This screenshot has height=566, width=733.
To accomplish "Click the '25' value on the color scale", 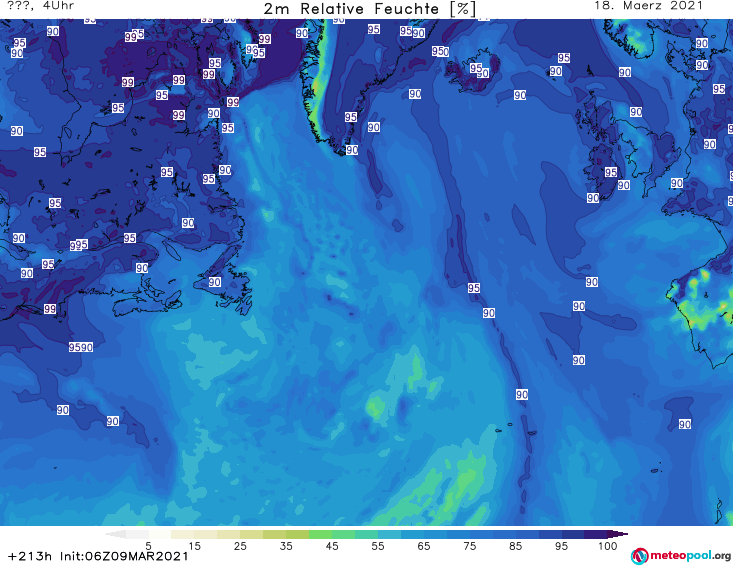I will (x=240, y=546).
